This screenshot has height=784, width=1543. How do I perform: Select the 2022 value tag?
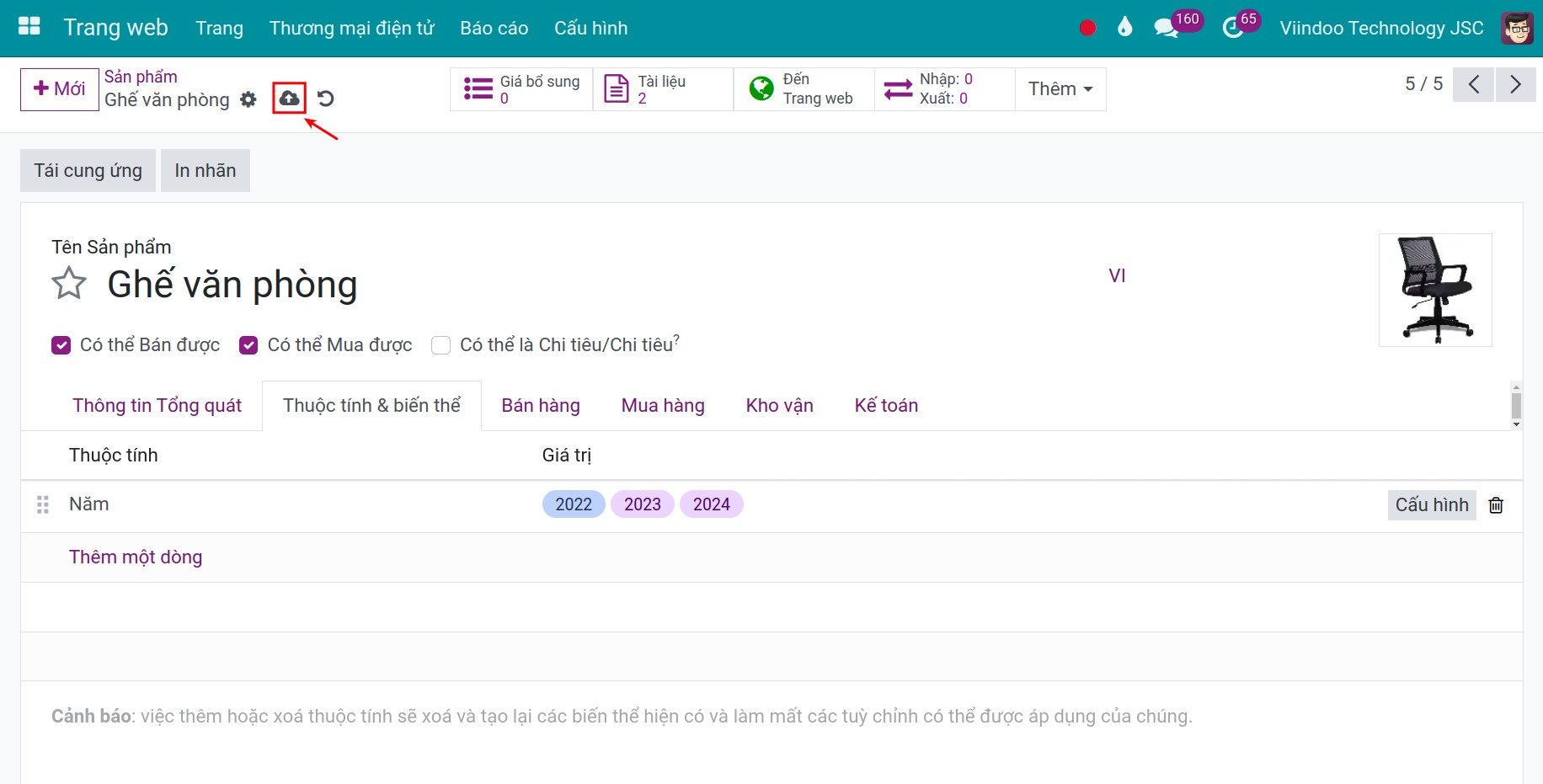(x=573, y=504)
